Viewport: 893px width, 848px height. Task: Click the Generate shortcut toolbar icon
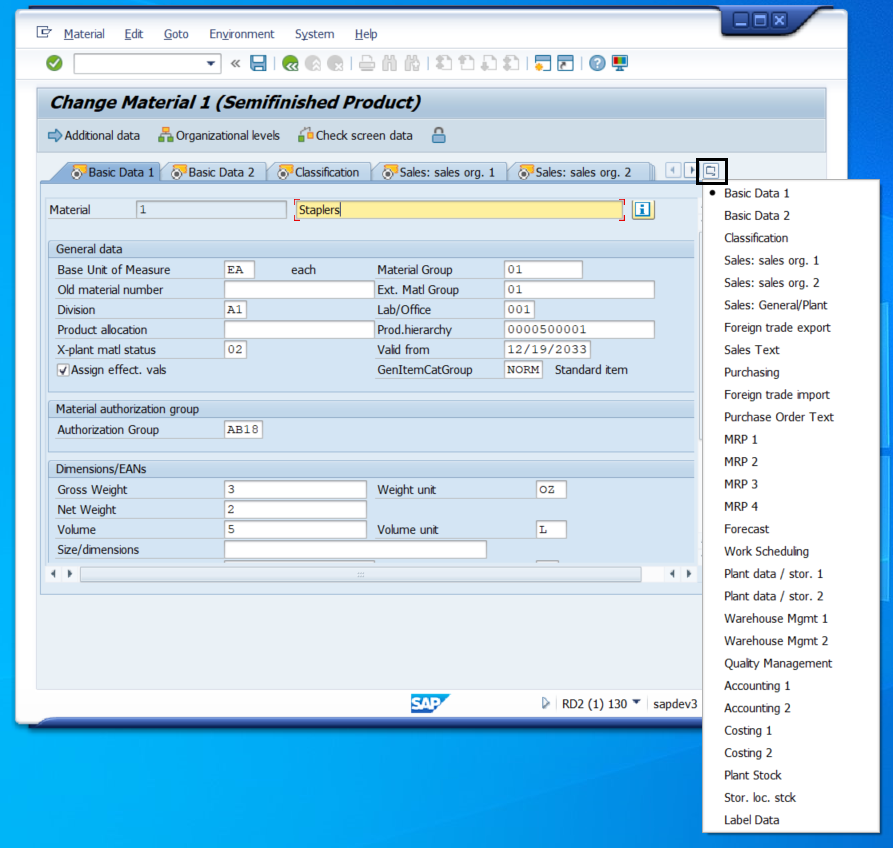tap(565, 63)
